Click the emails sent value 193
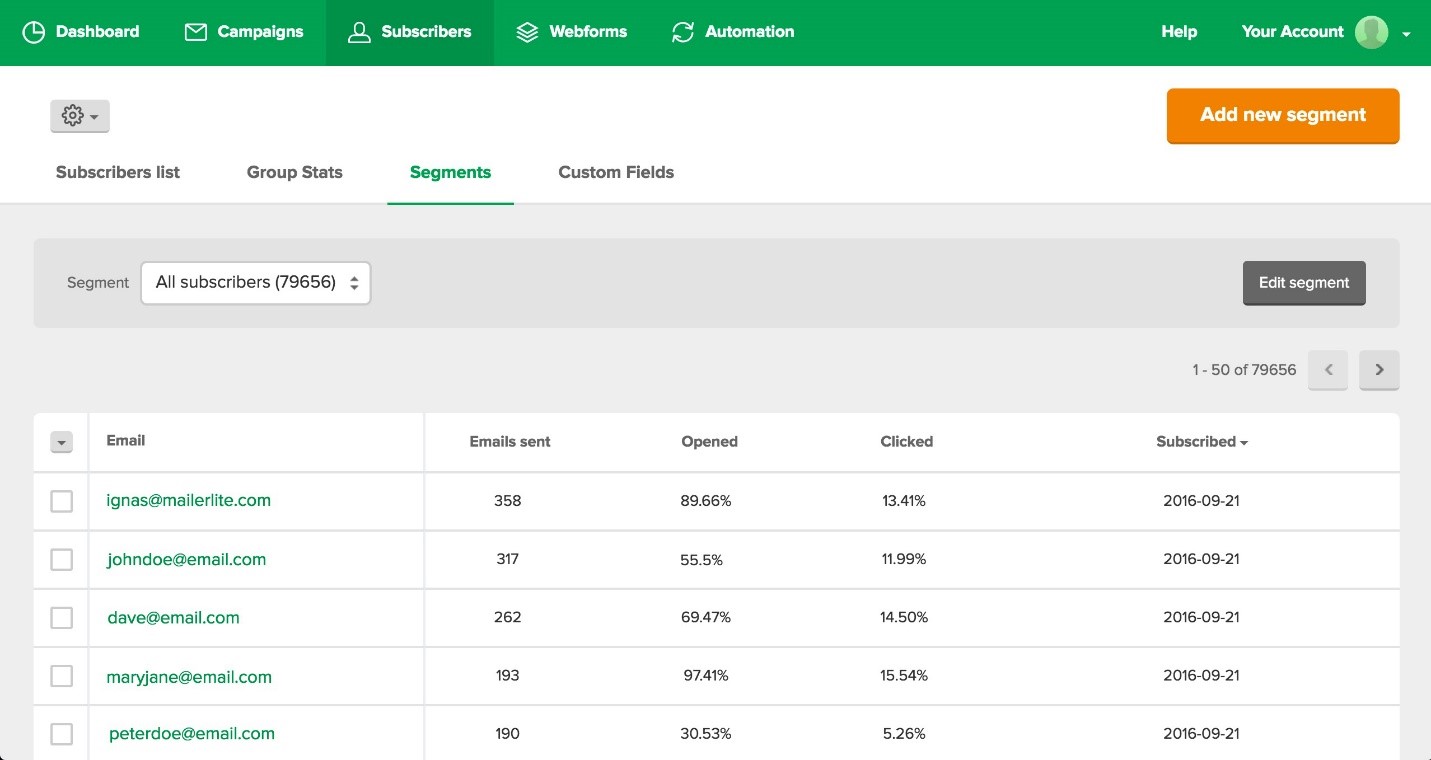Screen dimensions: 1431x760 pos(508,676)
